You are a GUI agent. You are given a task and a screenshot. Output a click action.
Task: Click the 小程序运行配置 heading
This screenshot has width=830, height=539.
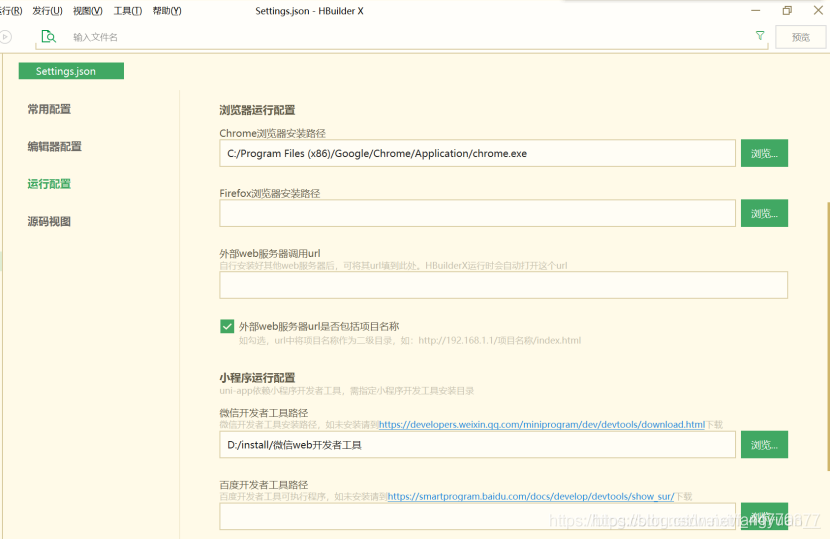pos(257,378)
